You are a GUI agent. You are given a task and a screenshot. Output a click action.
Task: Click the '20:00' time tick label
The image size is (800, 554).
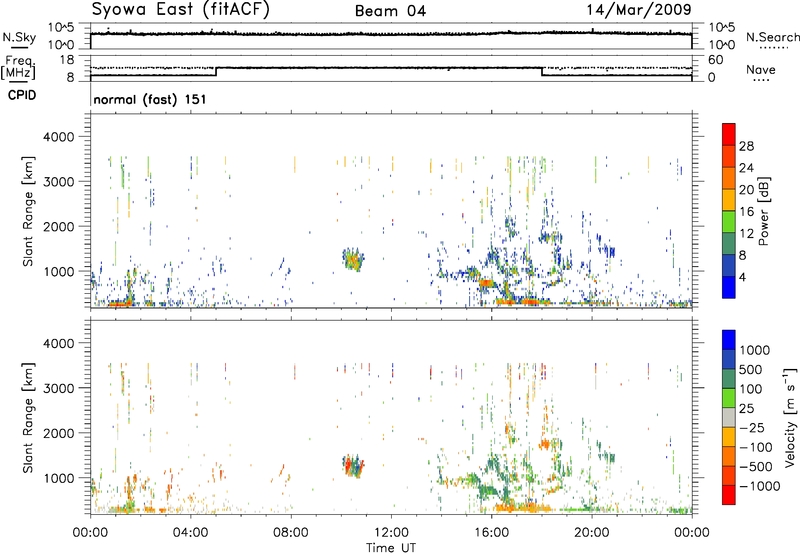[592, 533]
